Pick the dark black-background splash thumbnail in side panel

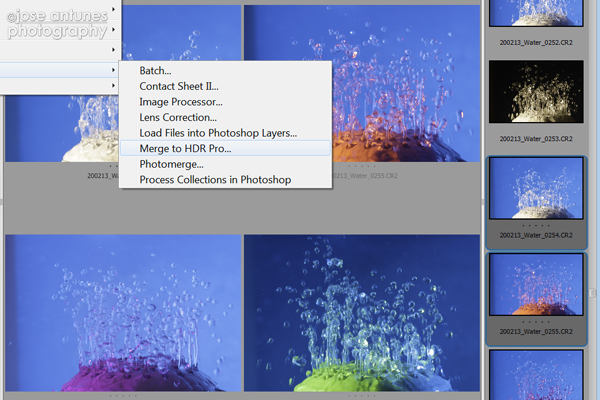pos(536,91)
